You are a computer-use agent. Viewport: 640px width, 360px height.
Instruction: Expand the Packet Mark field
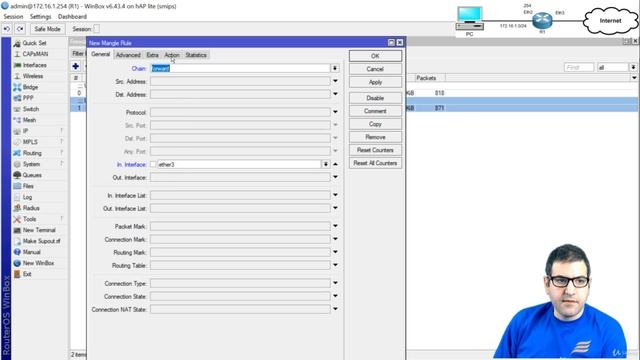tap(335, 226)
